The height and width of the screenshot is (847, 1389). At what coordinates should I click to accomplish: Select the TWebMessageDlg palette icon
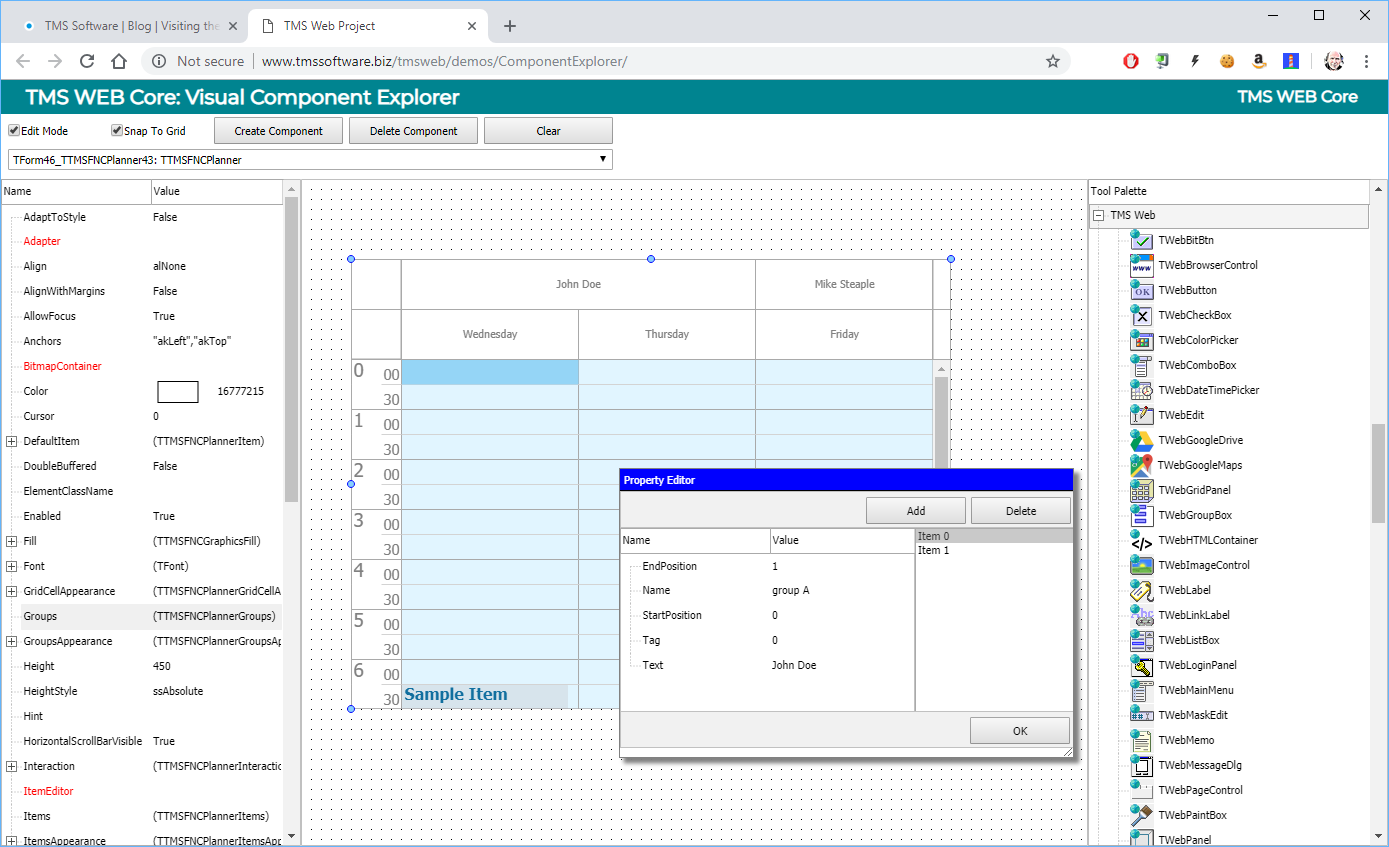1141,765
